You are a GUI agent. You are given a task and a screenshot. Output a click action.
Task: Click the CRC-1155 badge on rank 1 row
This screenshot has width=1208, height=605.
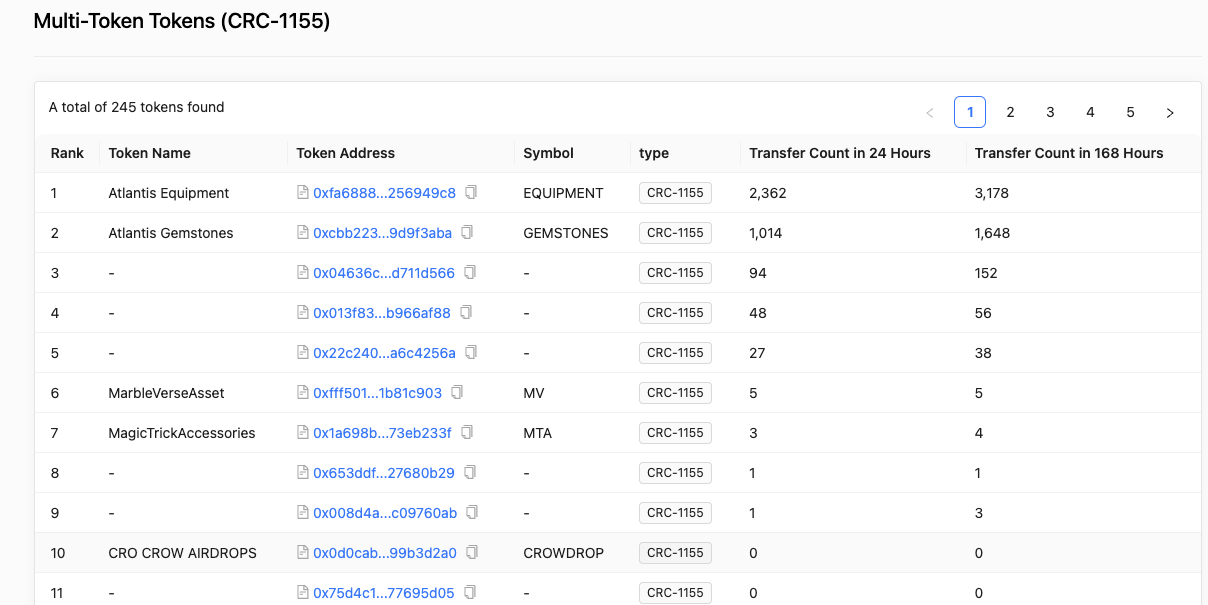click(675, 192)
